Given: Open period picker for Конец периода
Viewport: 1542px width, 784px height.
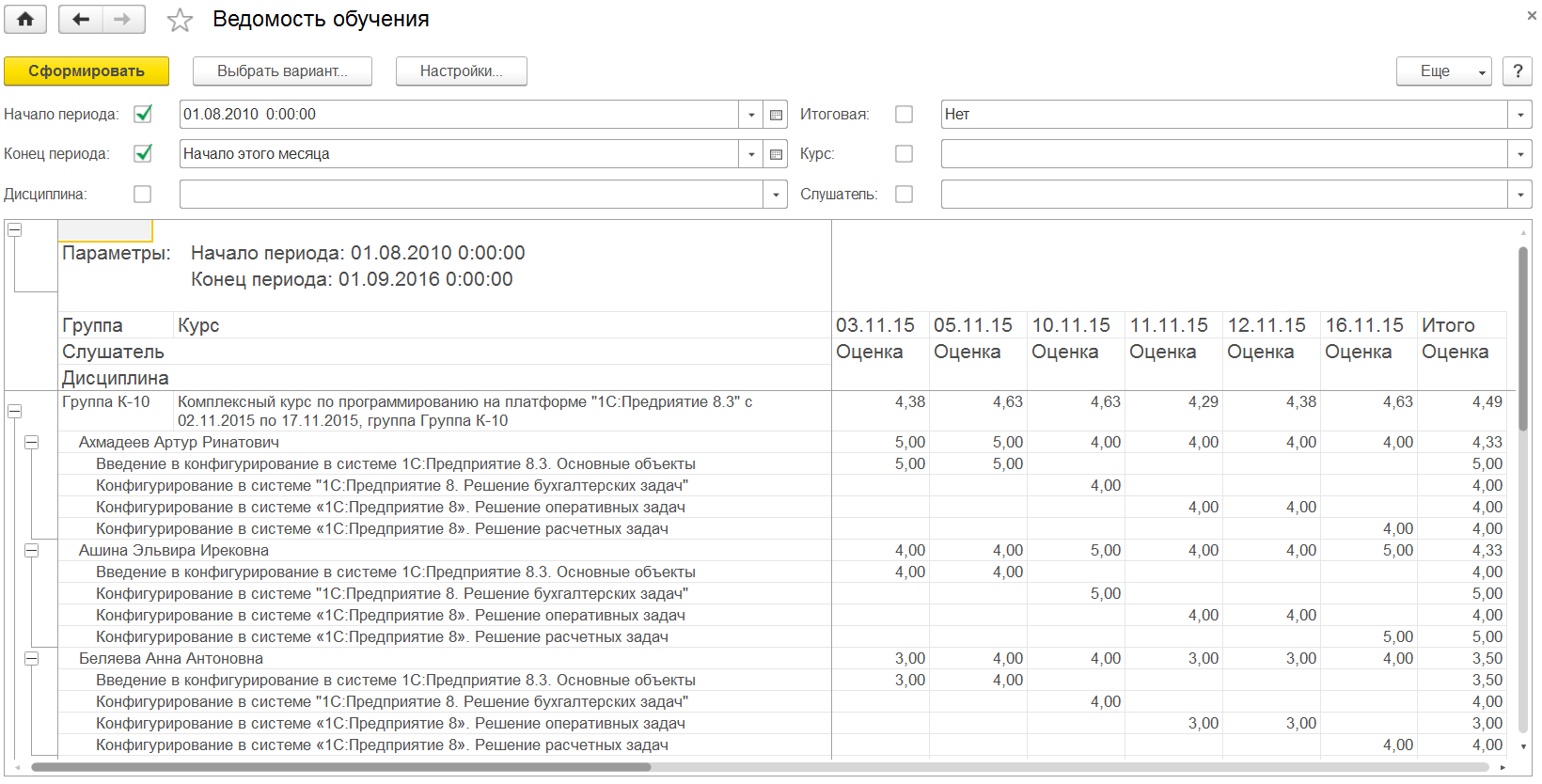Looking at the screenshot, I should pyautogui.click(x=776, y=154).
